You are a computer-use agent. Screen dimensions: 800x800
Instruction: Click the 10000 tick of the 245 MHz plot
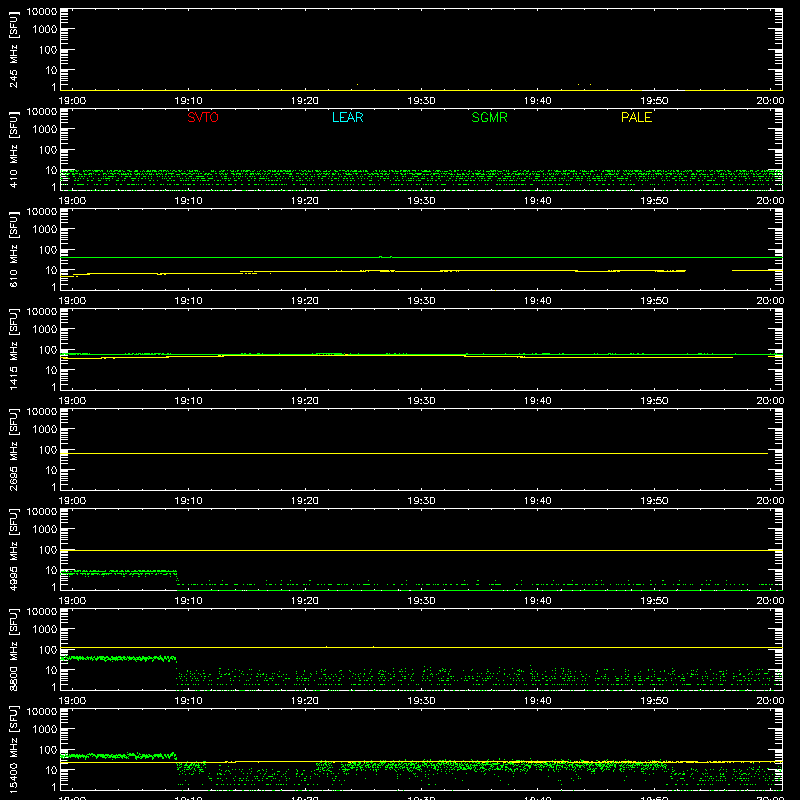pos(42,12)
